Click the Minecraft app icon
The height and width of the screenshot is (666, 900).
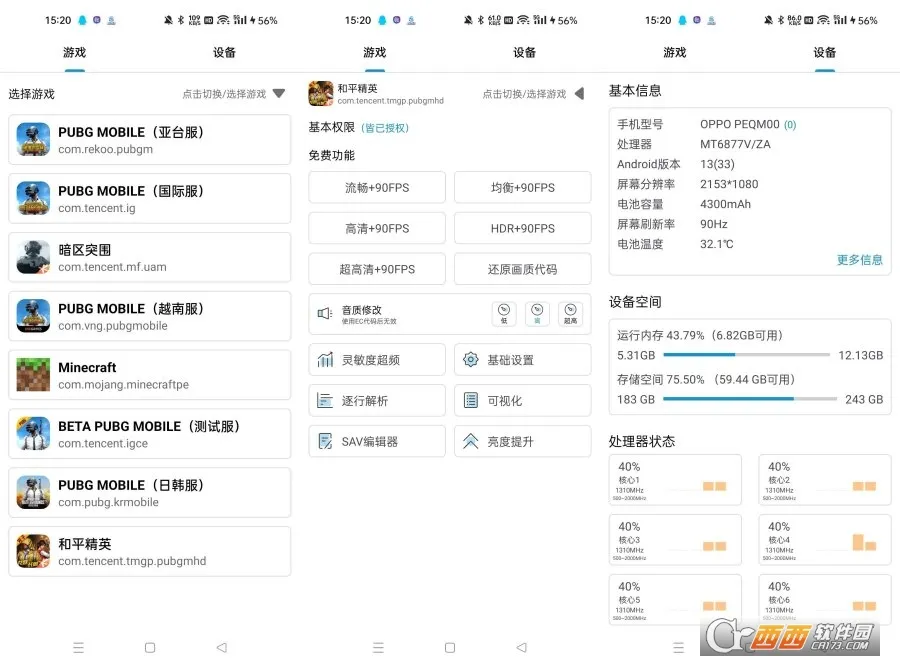click(x=32, y=374)
